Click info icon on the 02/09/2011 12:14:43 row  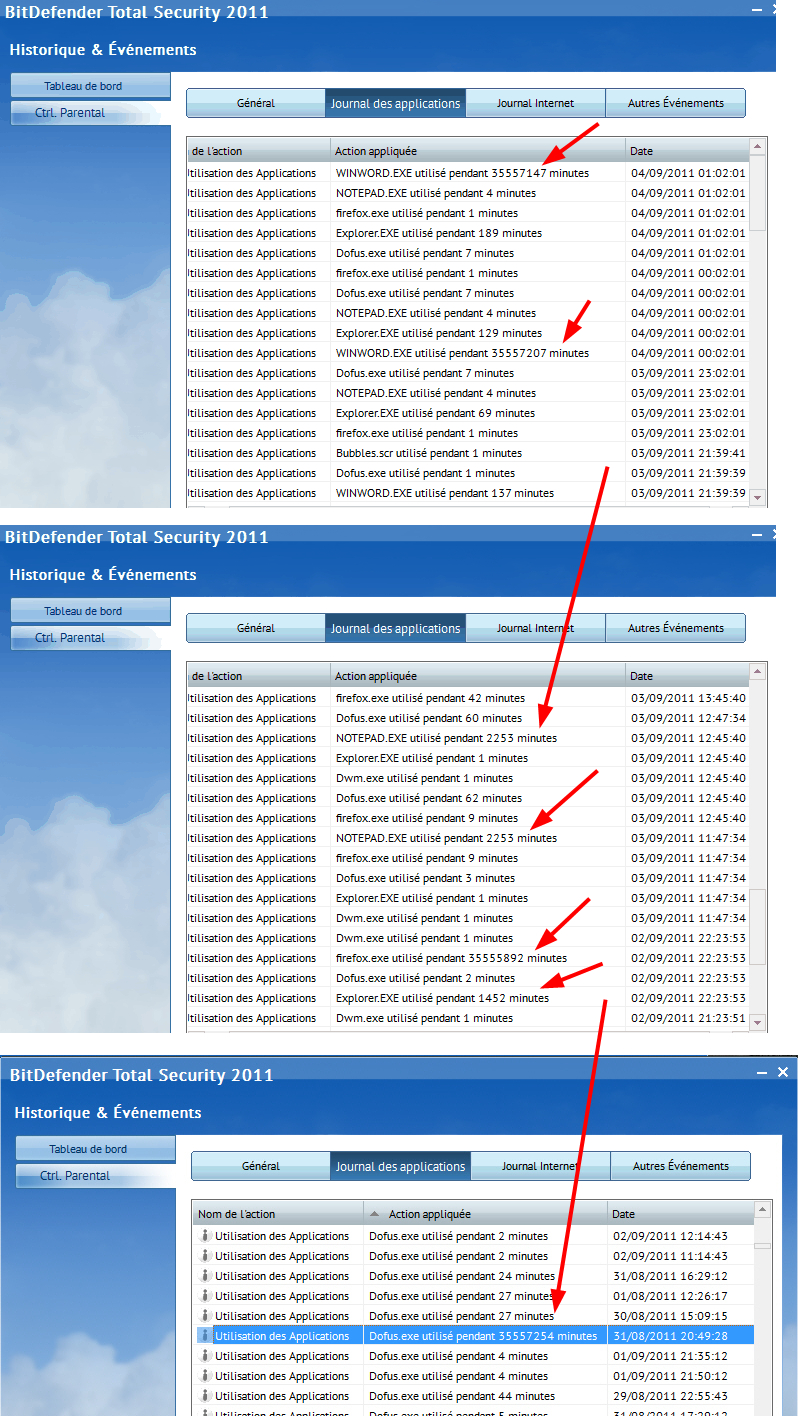pyautogui.click(x=204, y=1236)
